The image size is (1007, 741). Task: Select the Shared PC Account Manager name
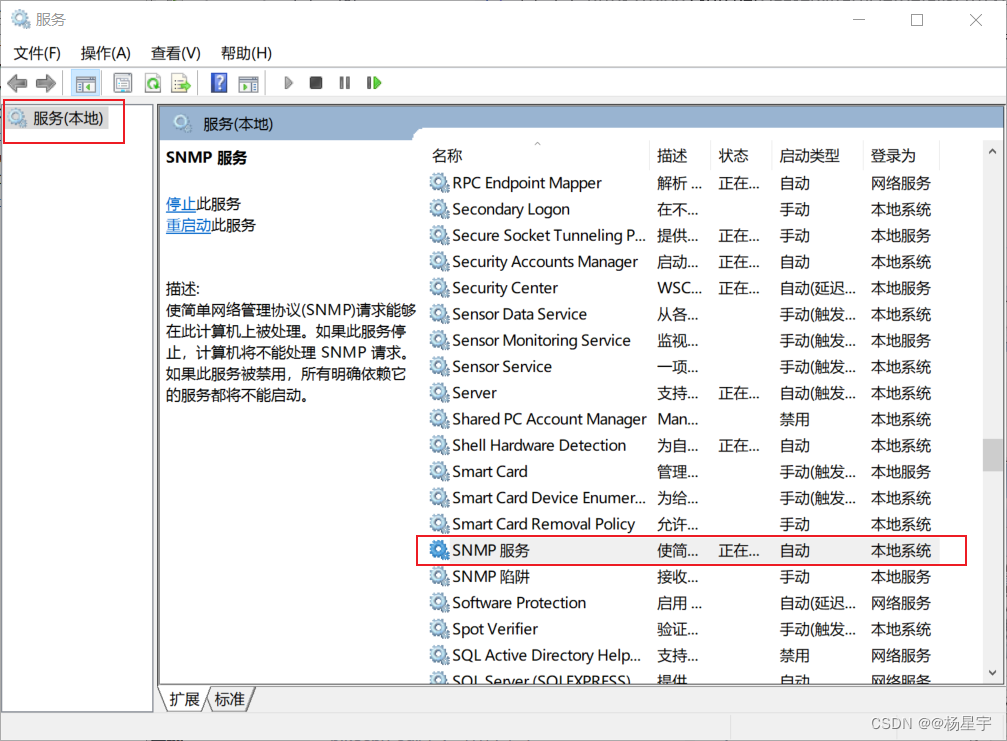pos(549,419)
